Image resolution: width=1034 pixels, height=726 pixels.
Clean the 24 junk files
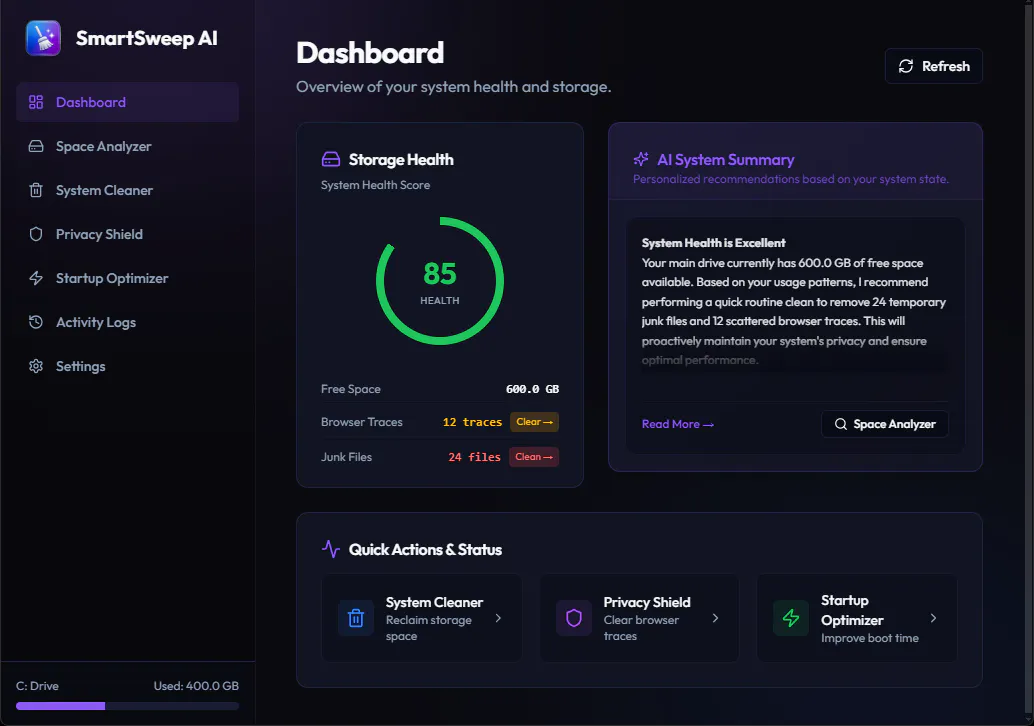coord(533,457)
